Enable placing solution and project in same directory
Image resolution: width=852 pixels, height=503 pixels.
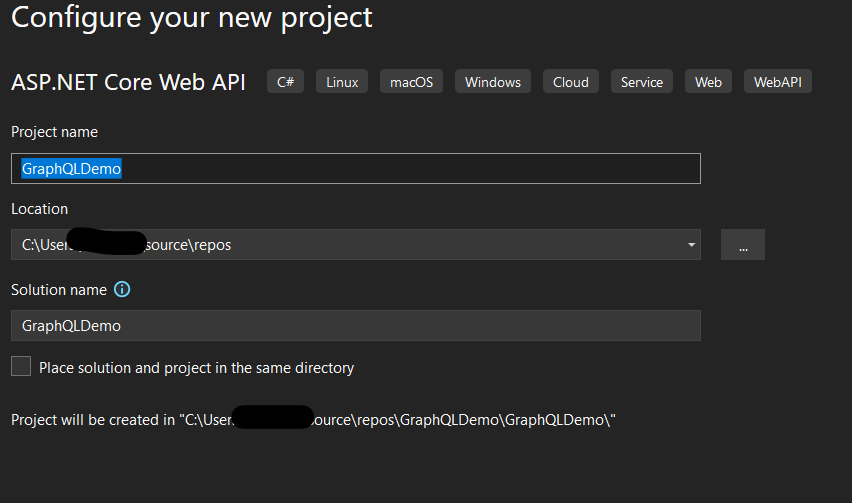pyautogui.click(x=21, y=367)
